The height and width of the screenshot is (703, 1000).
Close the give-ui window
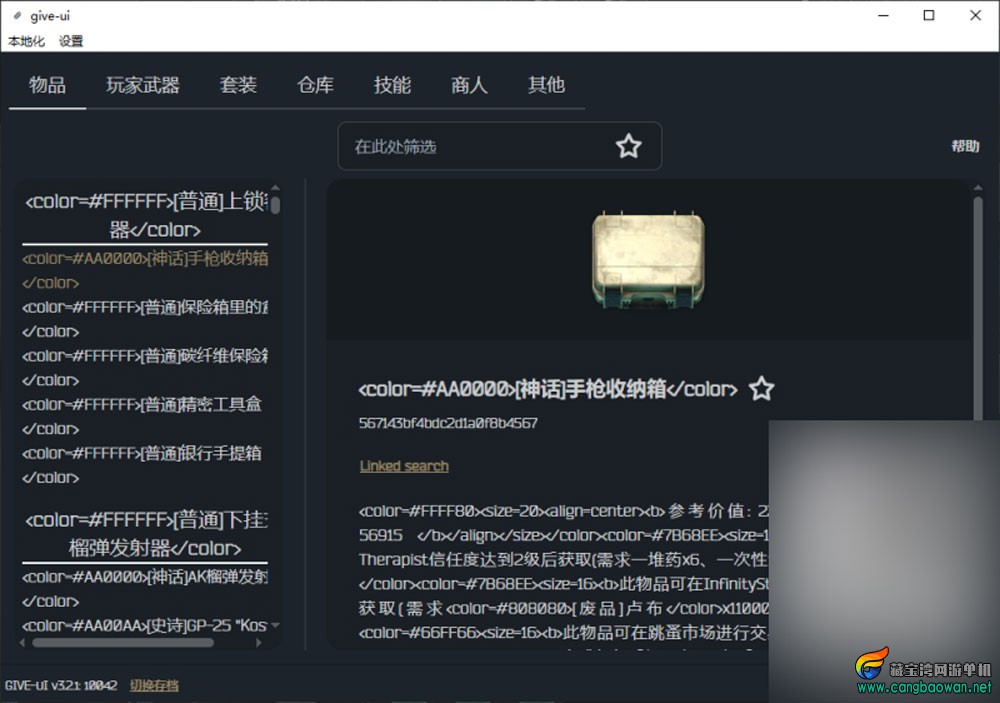click(x=975, y=15)
